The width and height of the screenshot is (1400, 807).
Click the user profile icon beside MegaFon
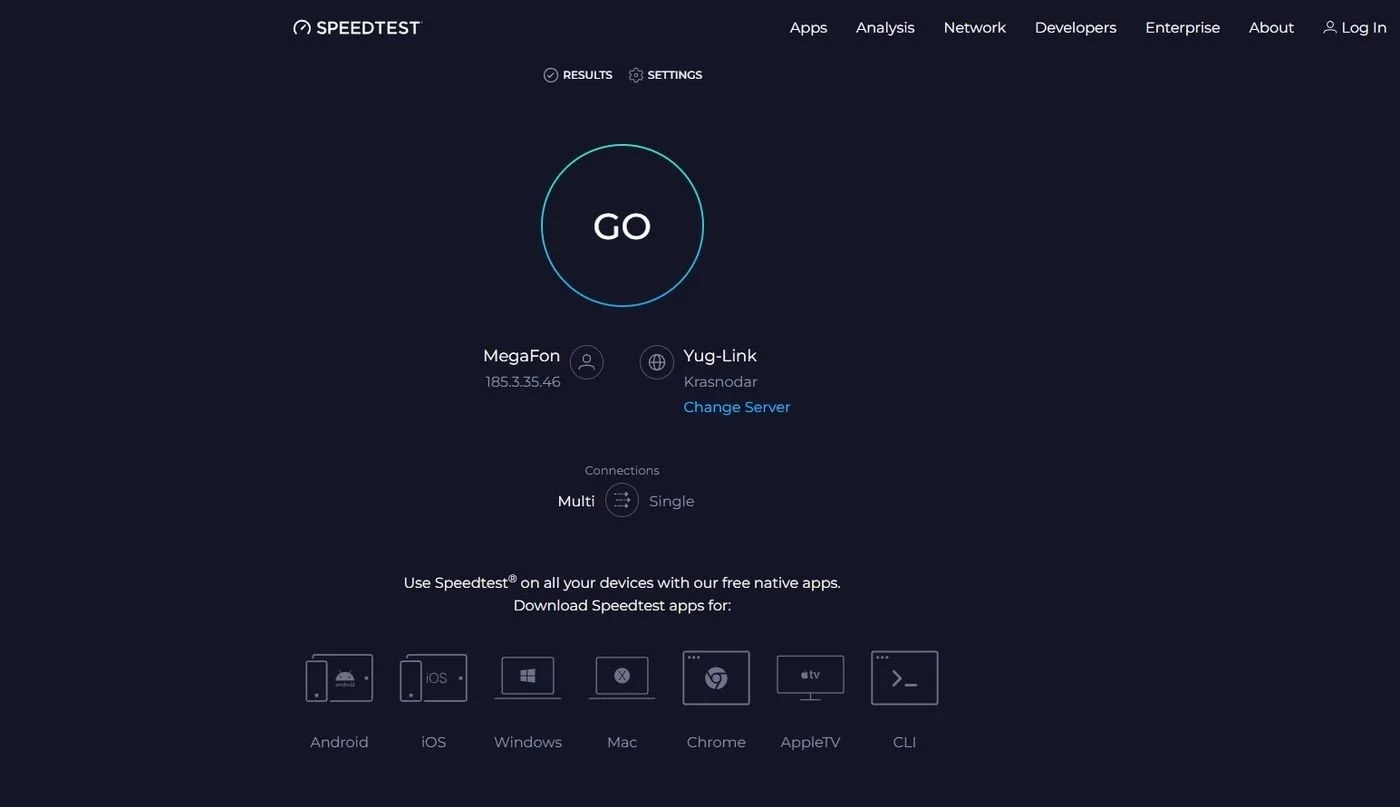[x=587, y=362]
